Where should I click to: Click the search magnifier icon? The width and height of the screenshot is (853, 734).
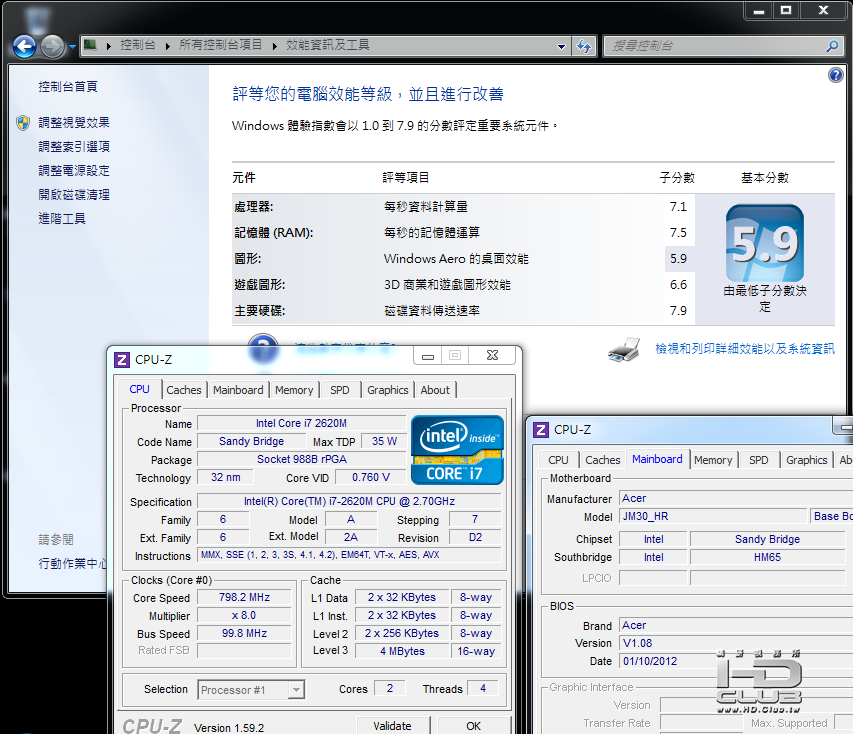pos(832,46)
